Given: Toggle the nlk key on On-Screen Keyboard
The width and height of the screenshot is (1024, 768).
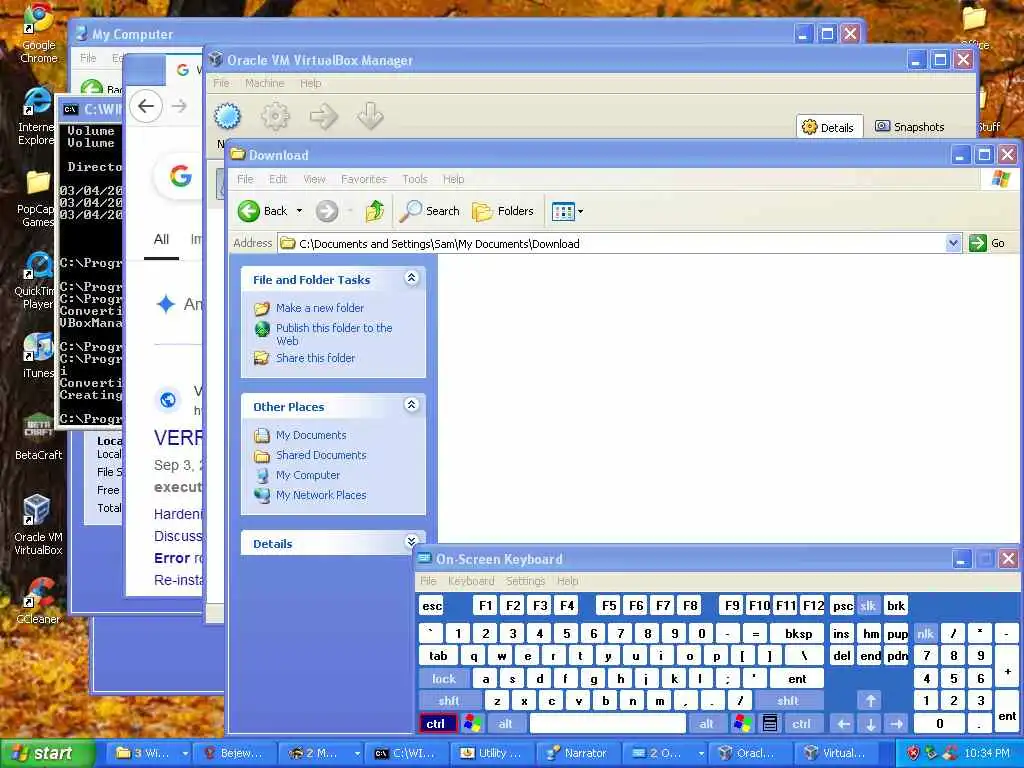Looking at the screenshot, I should coord(925,634).
